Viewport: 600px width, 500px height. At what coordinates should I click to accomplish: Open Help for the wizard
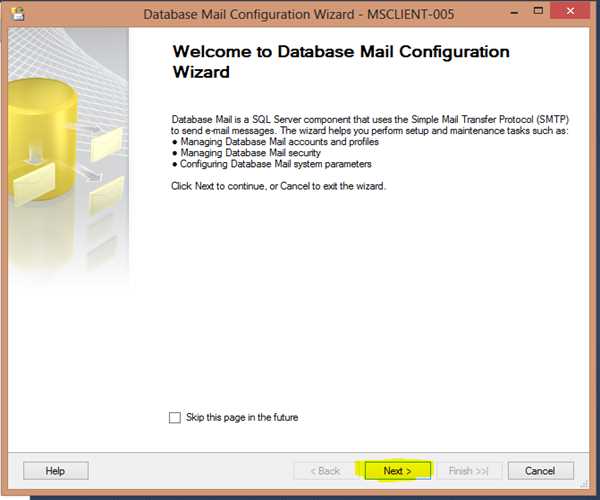55,470
